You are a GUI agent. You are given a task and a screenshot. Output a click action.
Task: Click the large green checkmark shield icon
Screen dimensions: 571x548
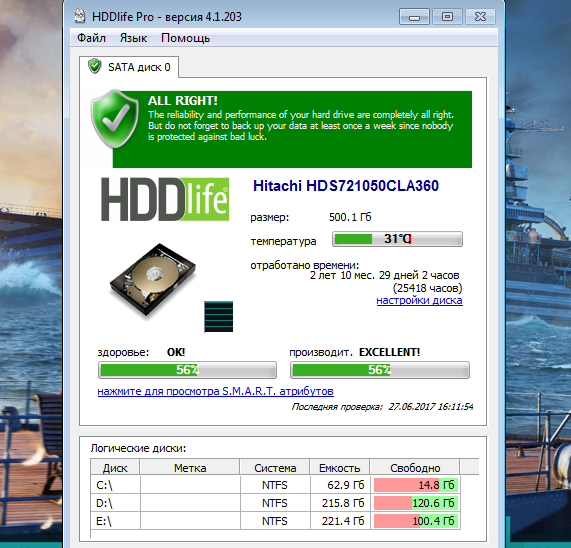click(115, 119)
